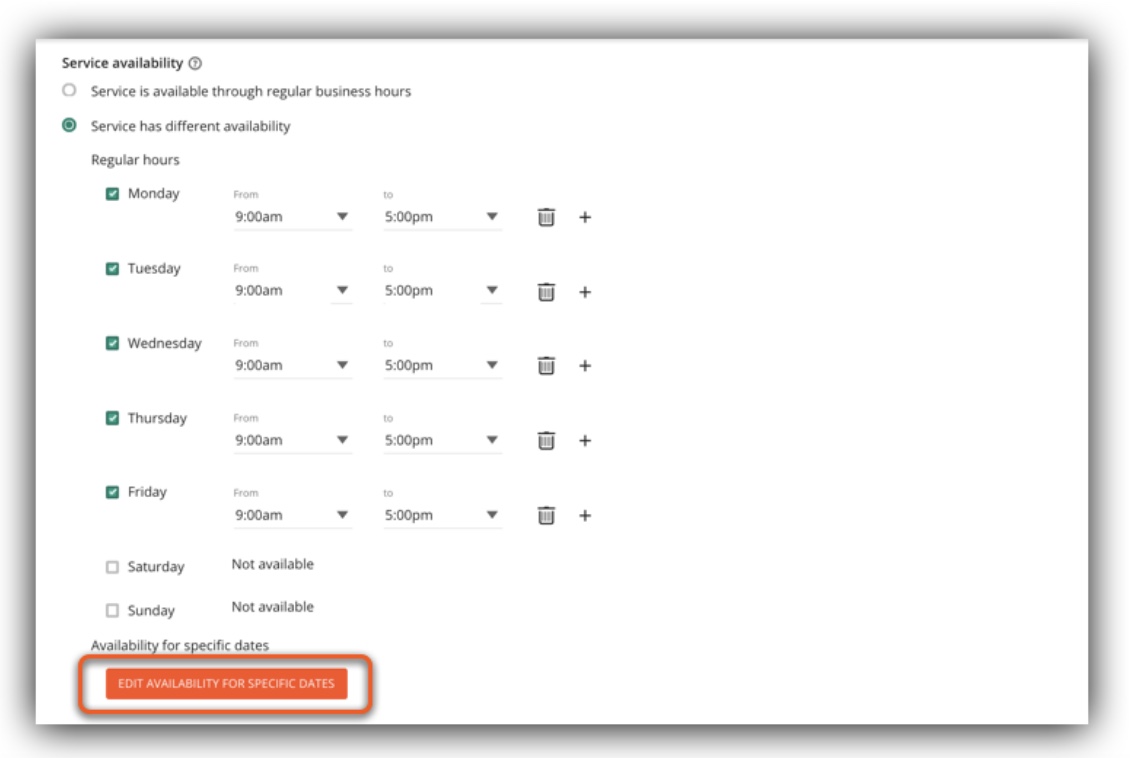Delete the Tuesday time slot

coord(546,292)
